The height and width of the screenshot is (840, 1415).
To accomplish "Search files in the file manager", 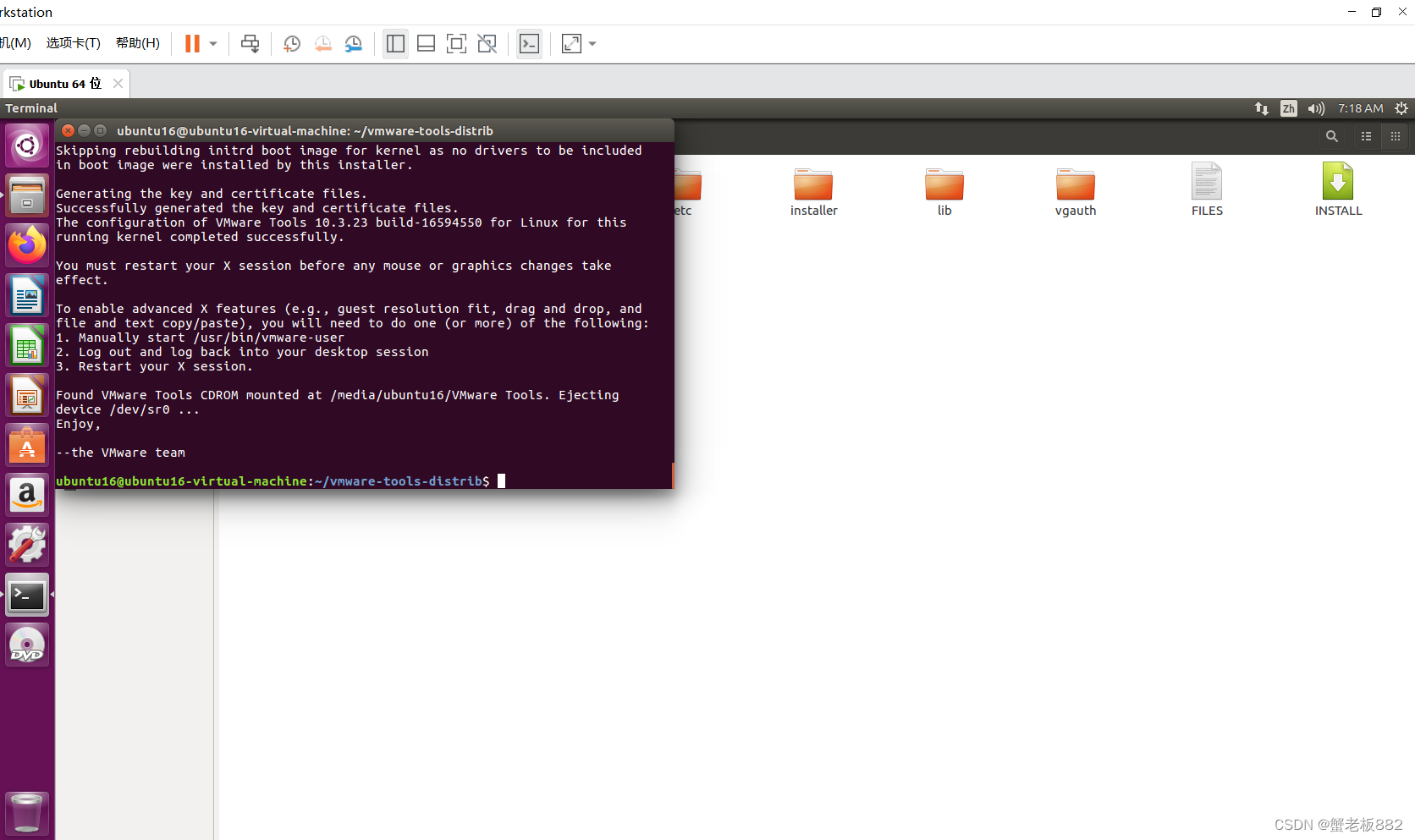I will (1332, 136).
